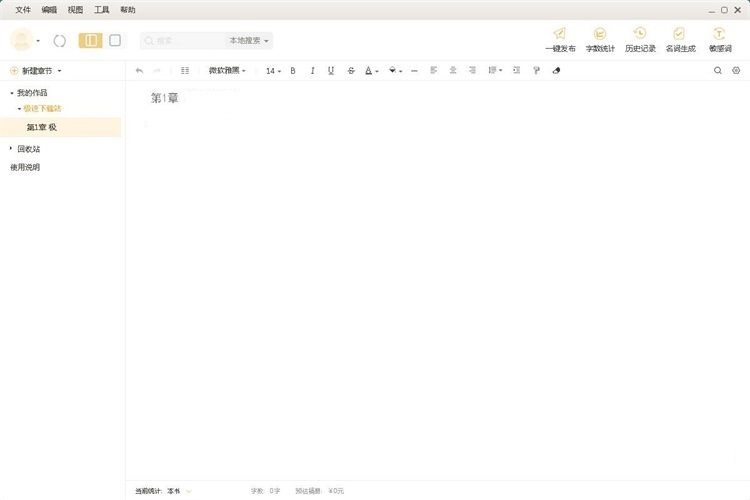This screenshot has width=750, height=500.
Task: Click the indent icon
Action: [516, 70]
